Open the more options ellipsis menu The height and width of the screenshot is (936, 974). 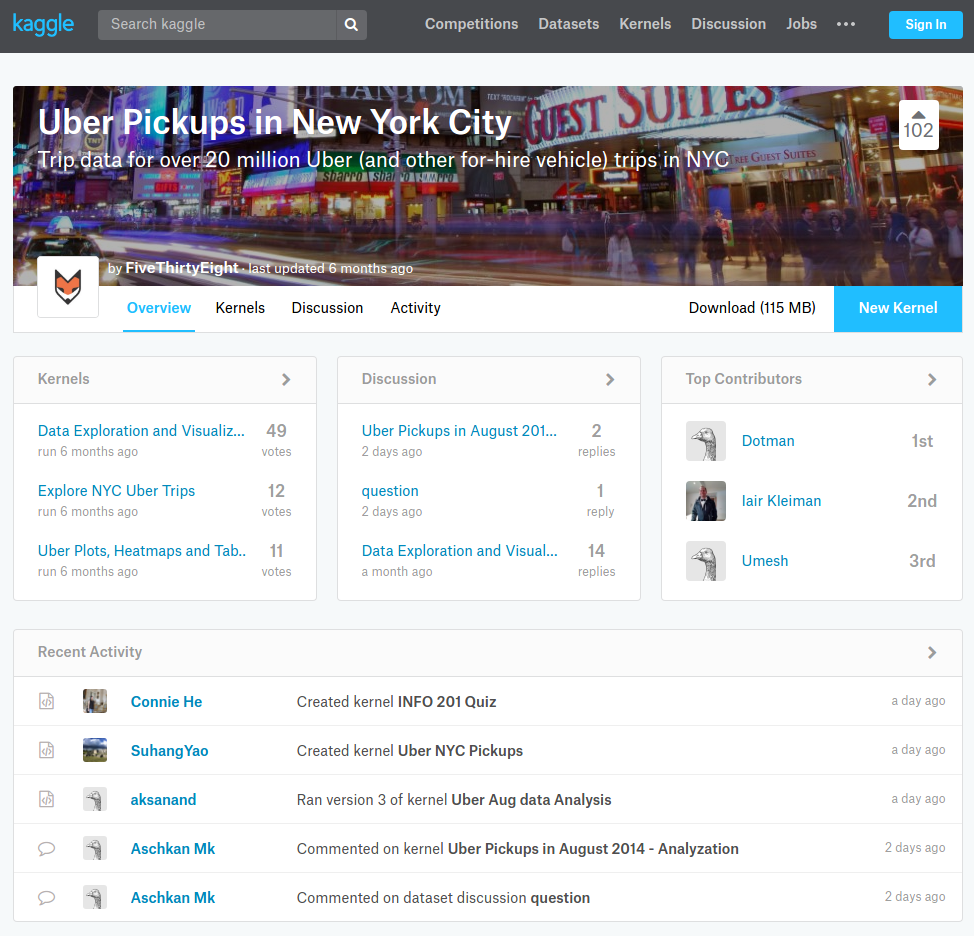click(845, 24)
